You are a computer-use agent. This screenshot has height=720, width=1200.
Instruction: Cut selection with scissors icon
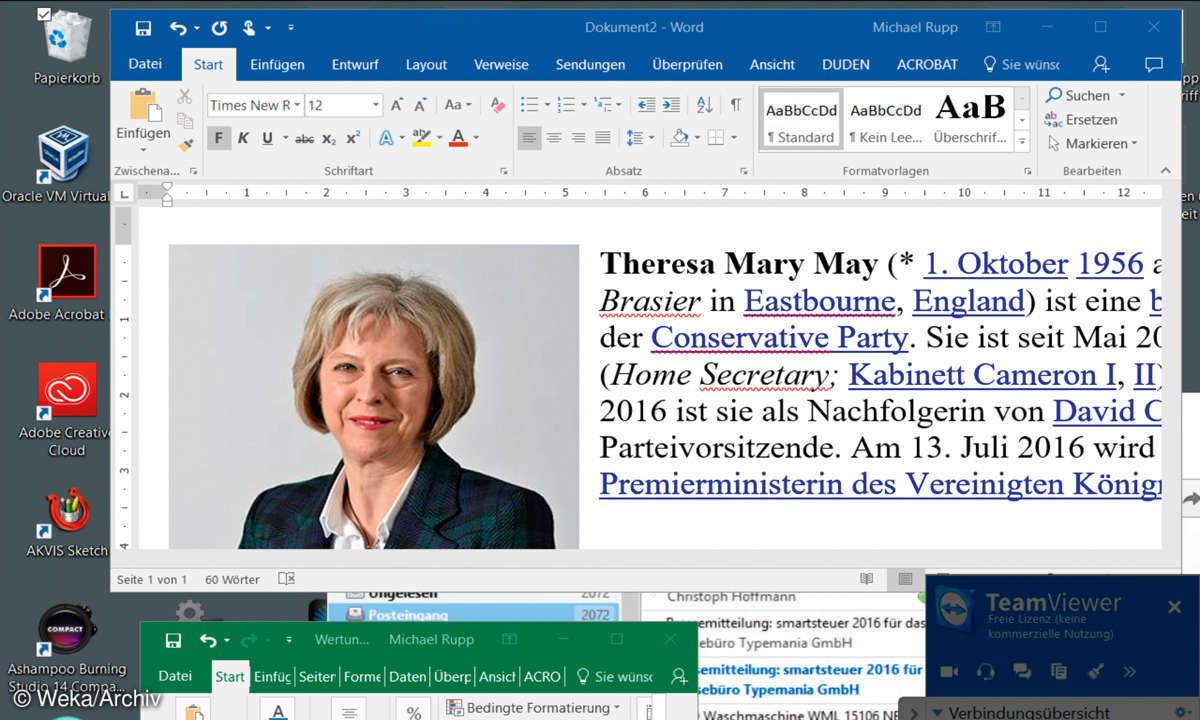point(184,96)
